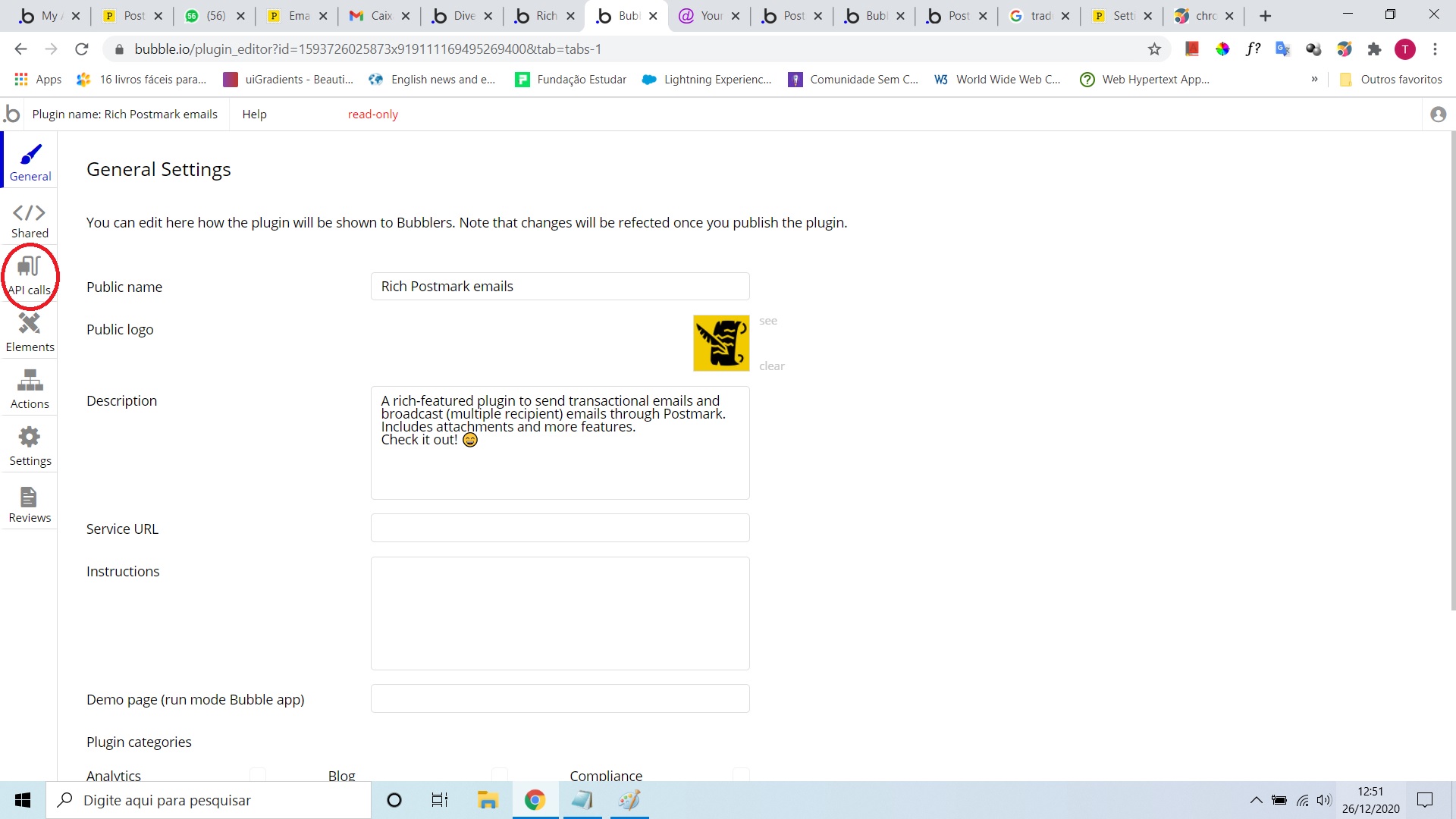Screen dimensions: 1456x819
Task: Click the user account icon in plugin header
Action: (1438, 115)
